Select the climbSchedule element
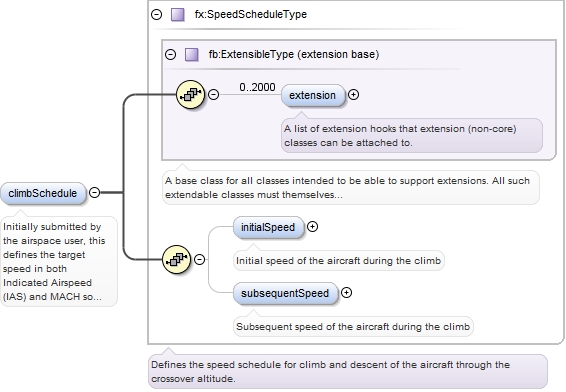Image resolution: width=566 pixels, height=392 pixels. pyautogui.click(x=43, y=193)
